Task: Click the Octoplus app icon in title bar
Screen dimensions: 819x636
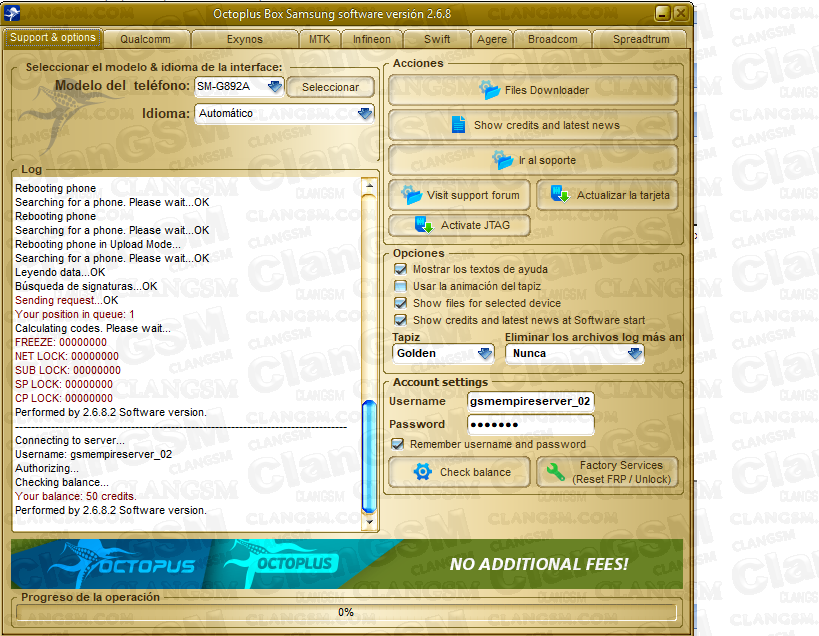Action: tap(11, 13)
